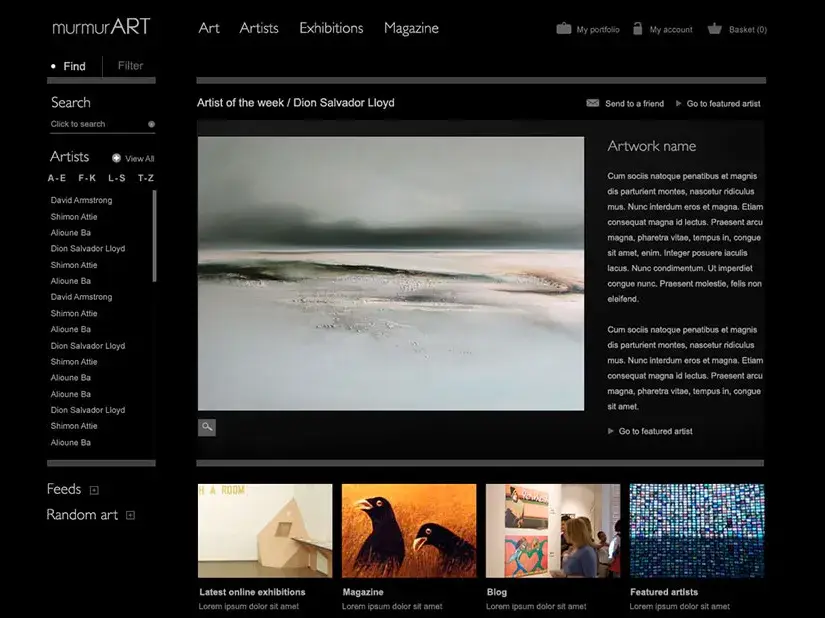Click the murmurART logo
This screenshot has width=825, height=618.
[x=101, y=27]
